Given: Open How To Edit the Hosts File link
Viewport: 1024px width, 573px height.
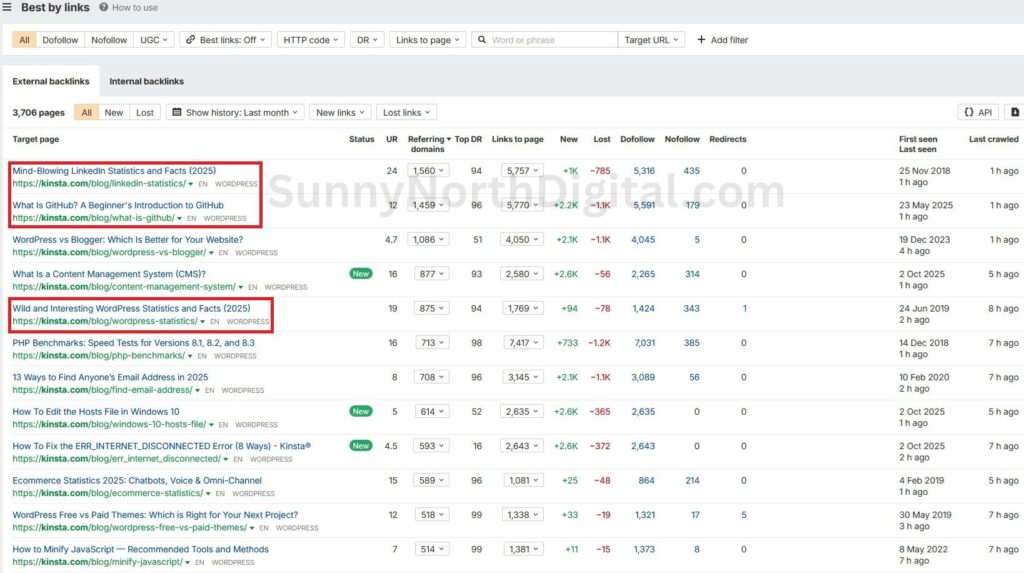Looking at the screenshot, I should pyautogui.click(x=96, y=412).
